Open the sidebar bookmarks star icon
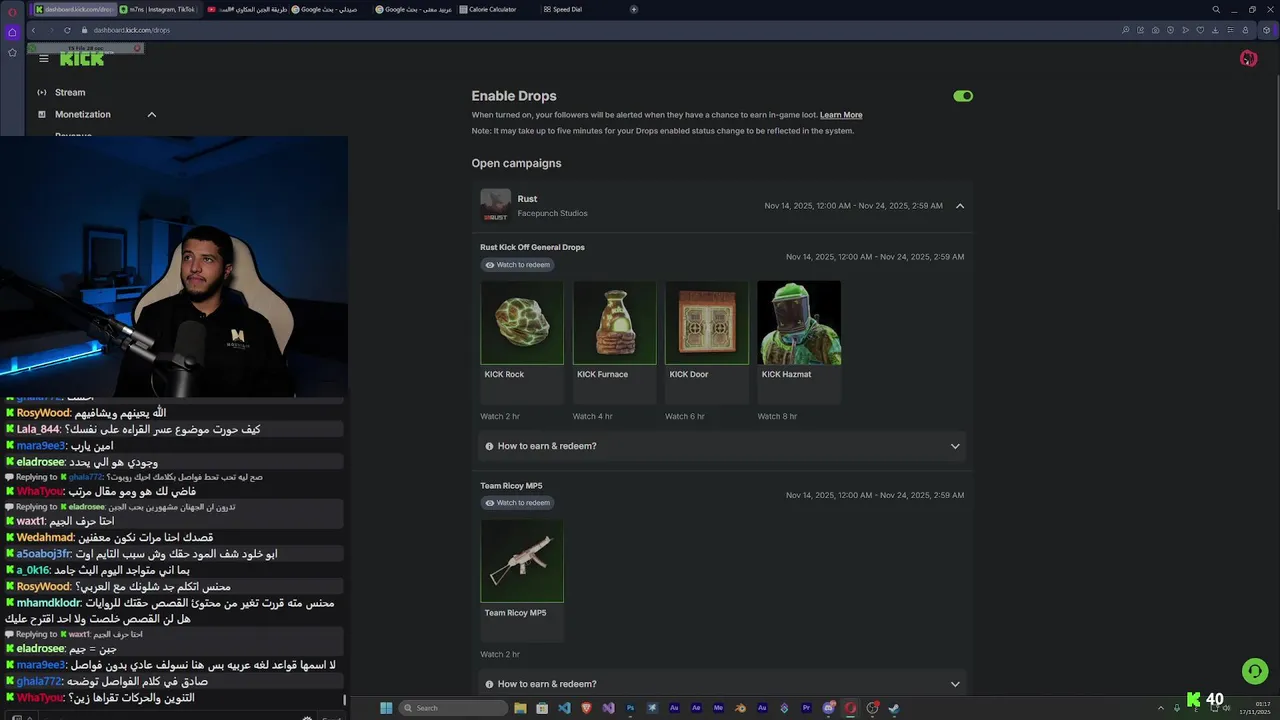This screenshot has height=720, width=1280. coord(12,52)
